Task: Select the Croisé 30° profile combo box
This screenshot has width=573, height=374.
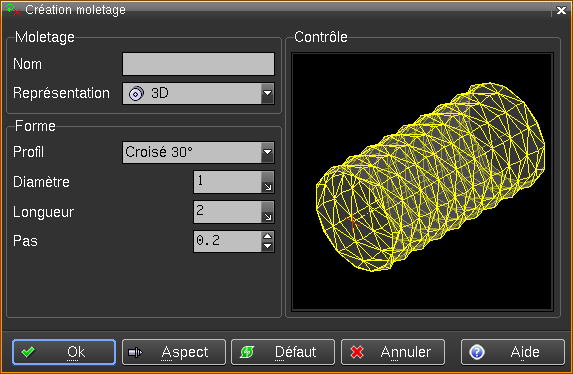Action: 198,152
